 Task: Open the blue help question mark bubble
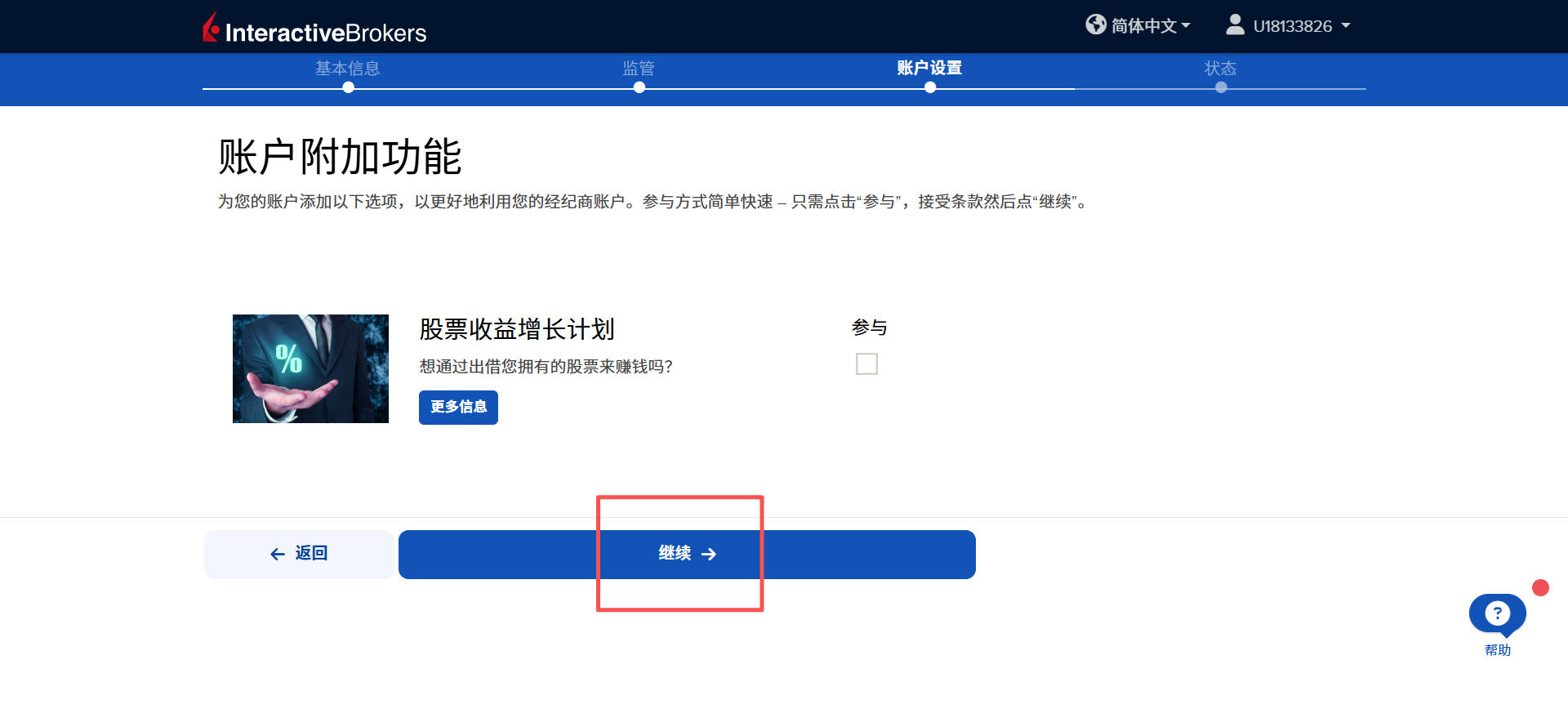click(1497, 613)
